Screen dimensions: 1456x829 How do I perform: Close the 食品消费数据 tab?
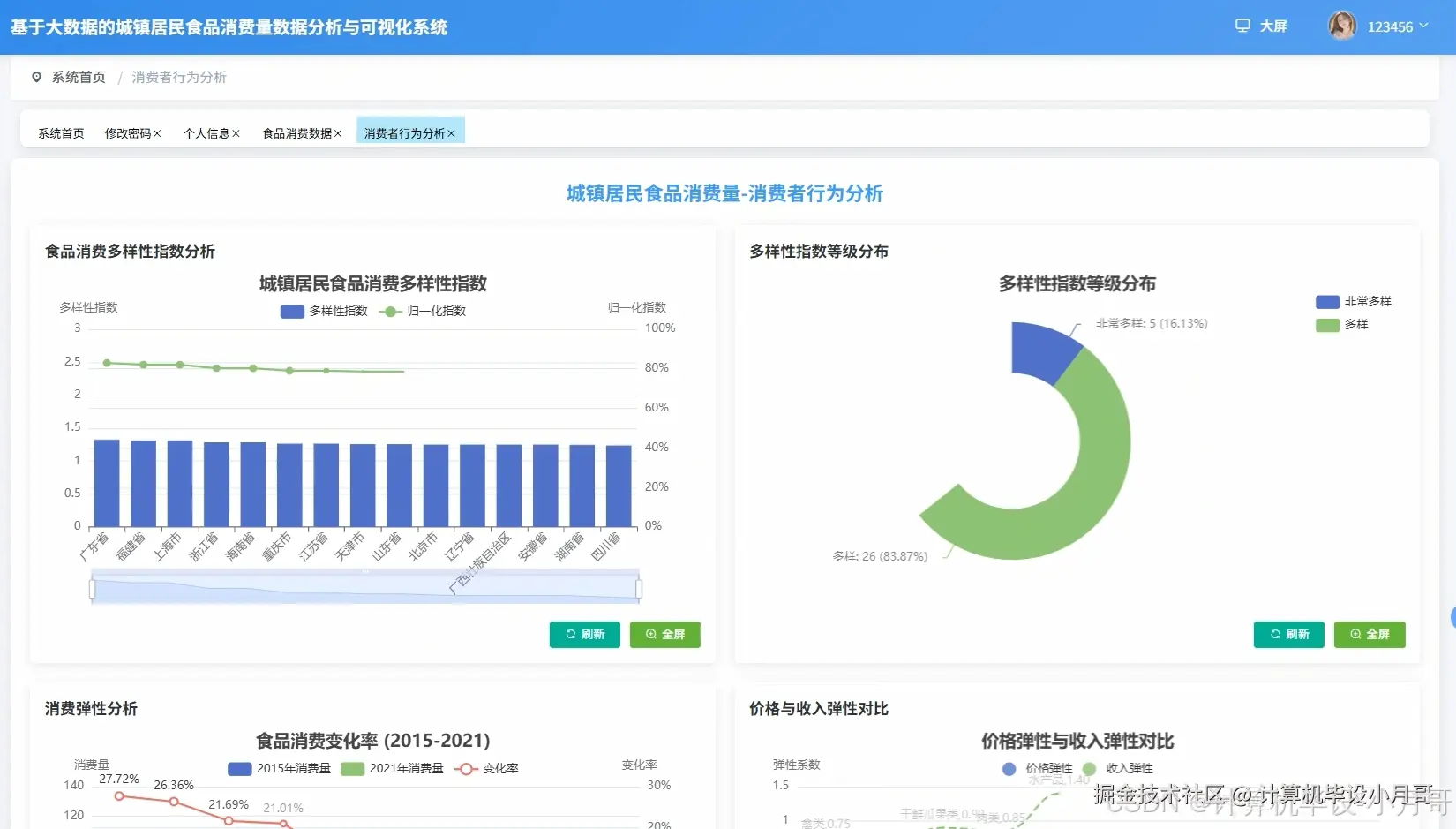(338, 133)
